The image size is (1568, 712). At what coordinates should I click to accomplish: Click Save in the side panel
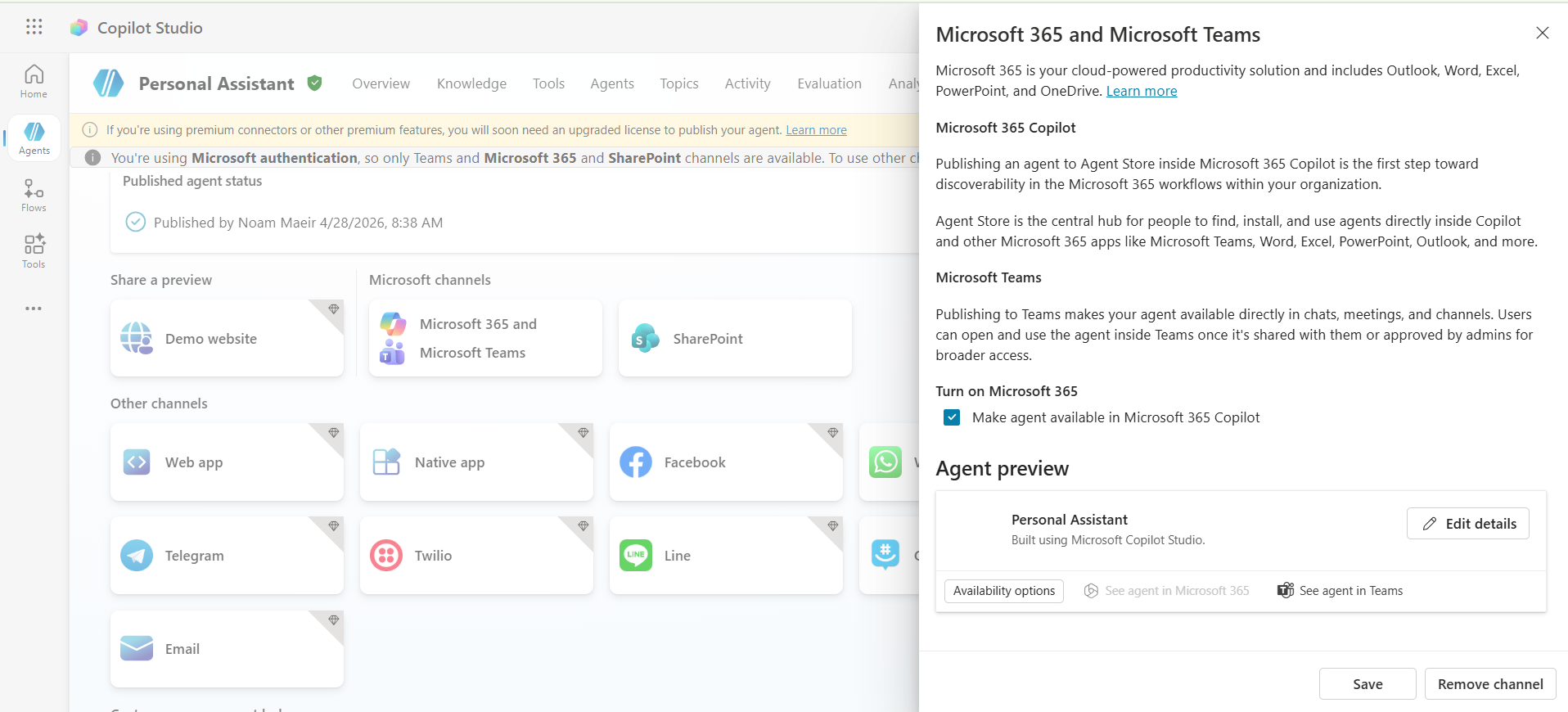pyautogui.click(x=1367, y=684)
